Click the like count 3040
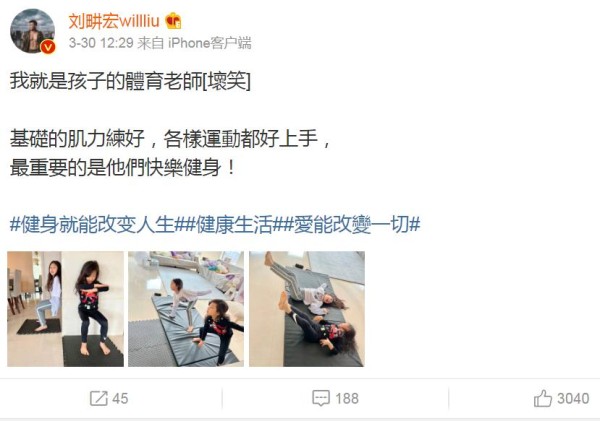This screenshot has height=421, width=600. [573, 399]
